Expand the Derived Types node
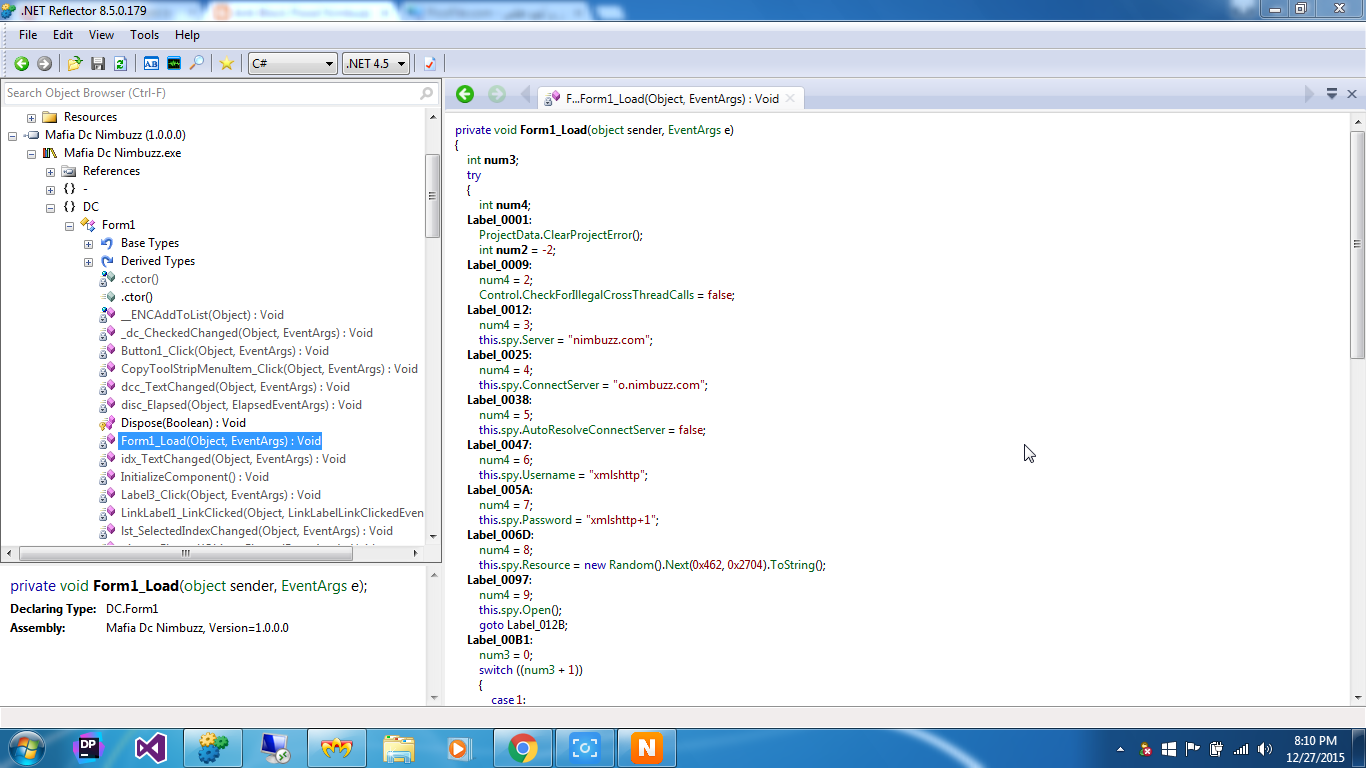This screenshot has width=1366, height=768. (x=89, y=261)
